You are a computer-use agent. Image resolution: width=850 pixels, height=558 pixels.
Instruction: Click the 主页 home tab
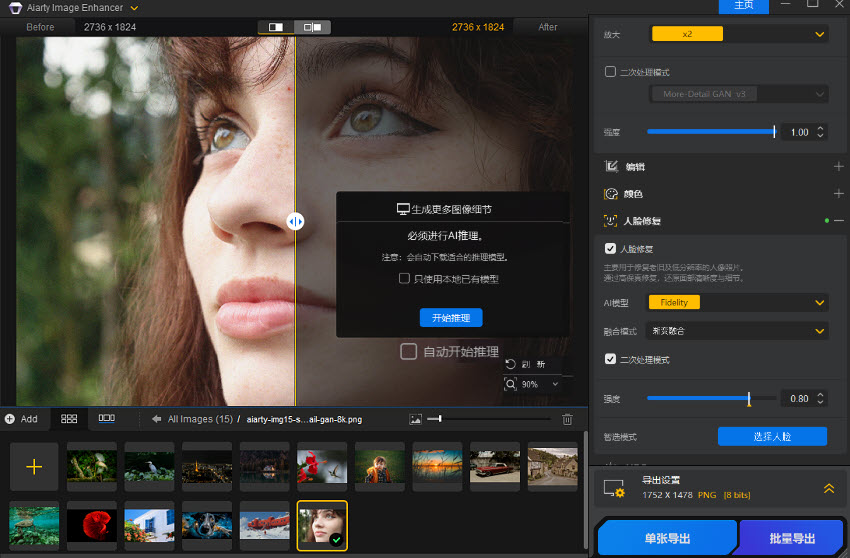744,5
